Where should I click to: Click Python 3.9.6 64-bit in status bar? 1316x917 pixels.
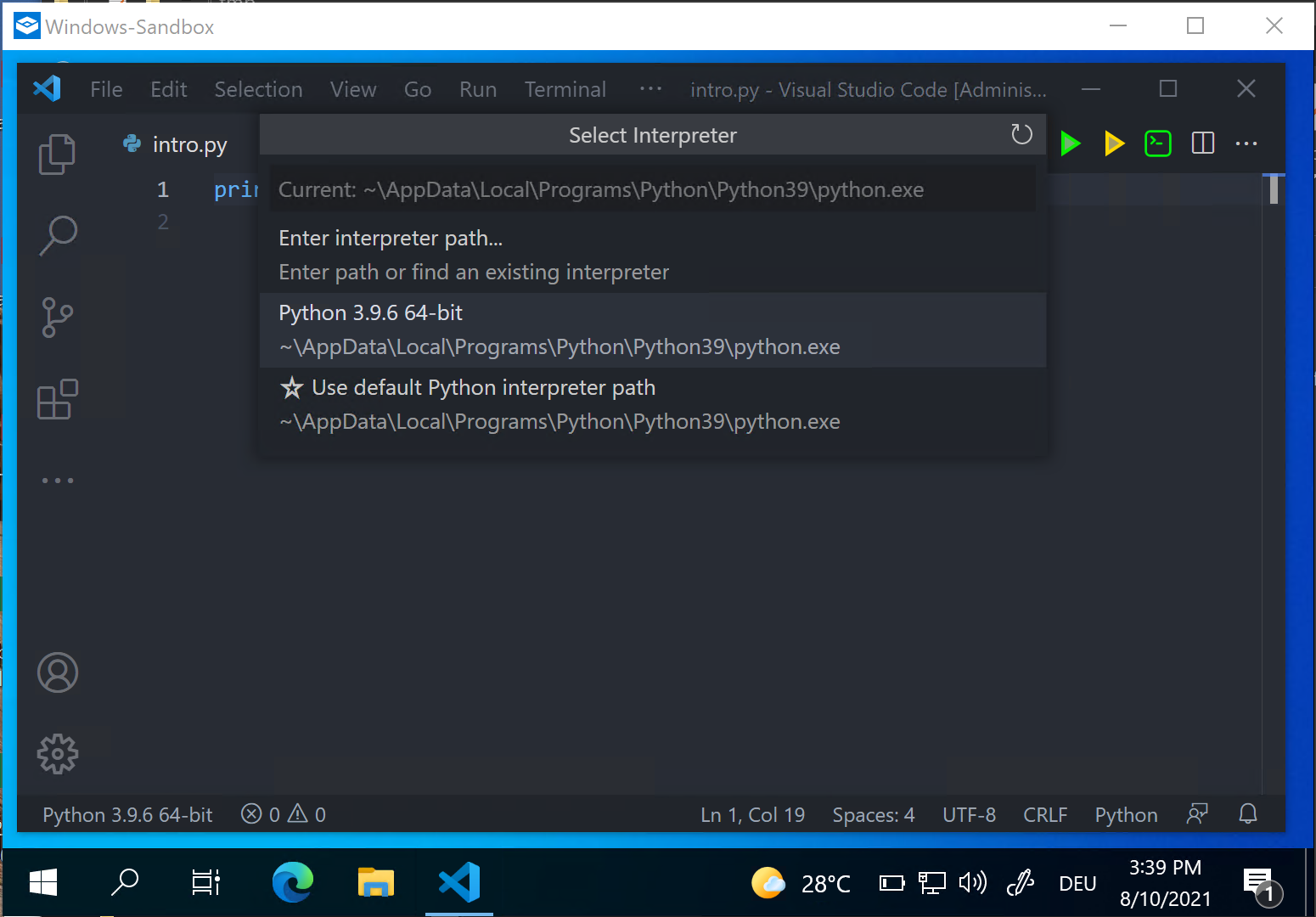coord(127,814)
